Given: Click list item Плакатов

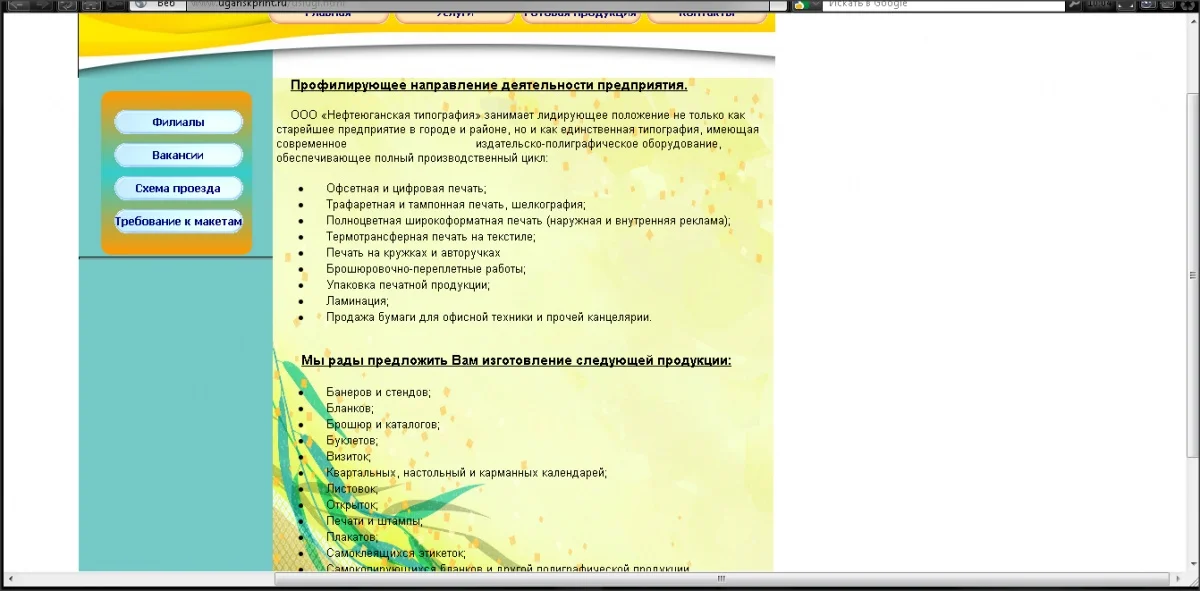Looking at the screenshot, I should pyautogui.click(x=352, y=537).
